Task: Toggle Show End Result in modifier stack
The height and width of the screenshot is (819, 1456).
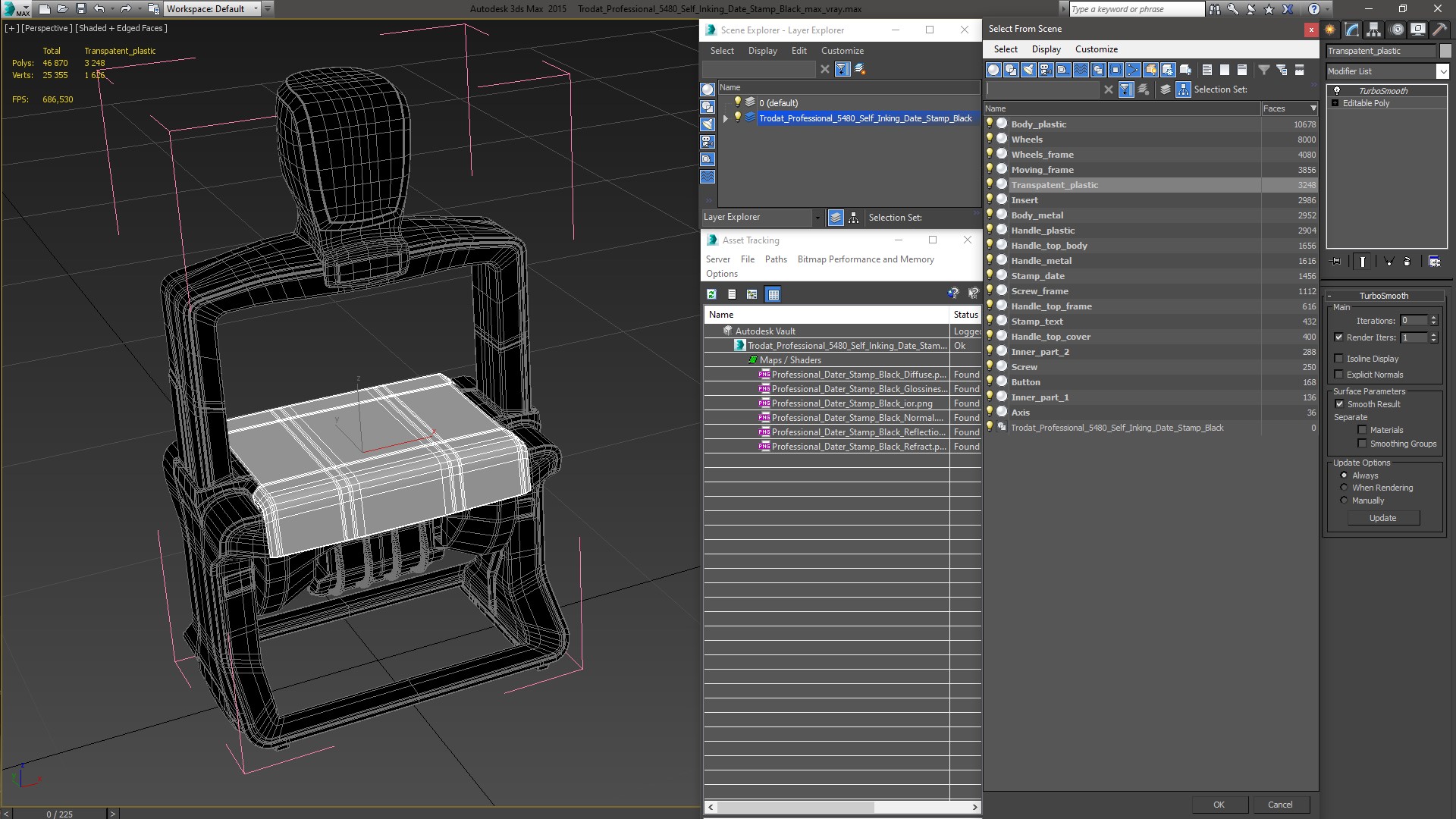Action: click(x=1363, y=261)
